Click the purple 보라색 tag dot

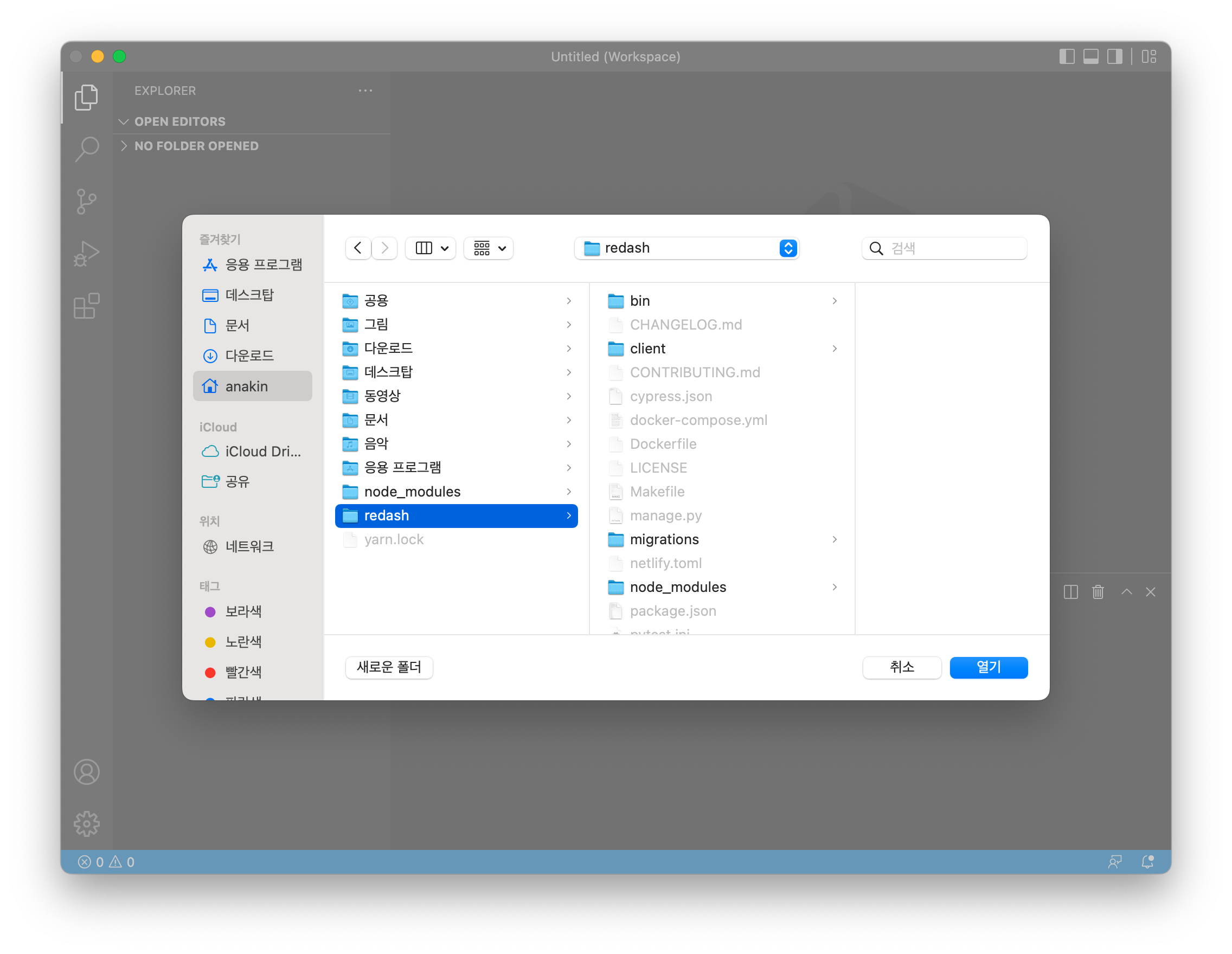[210, 612]
